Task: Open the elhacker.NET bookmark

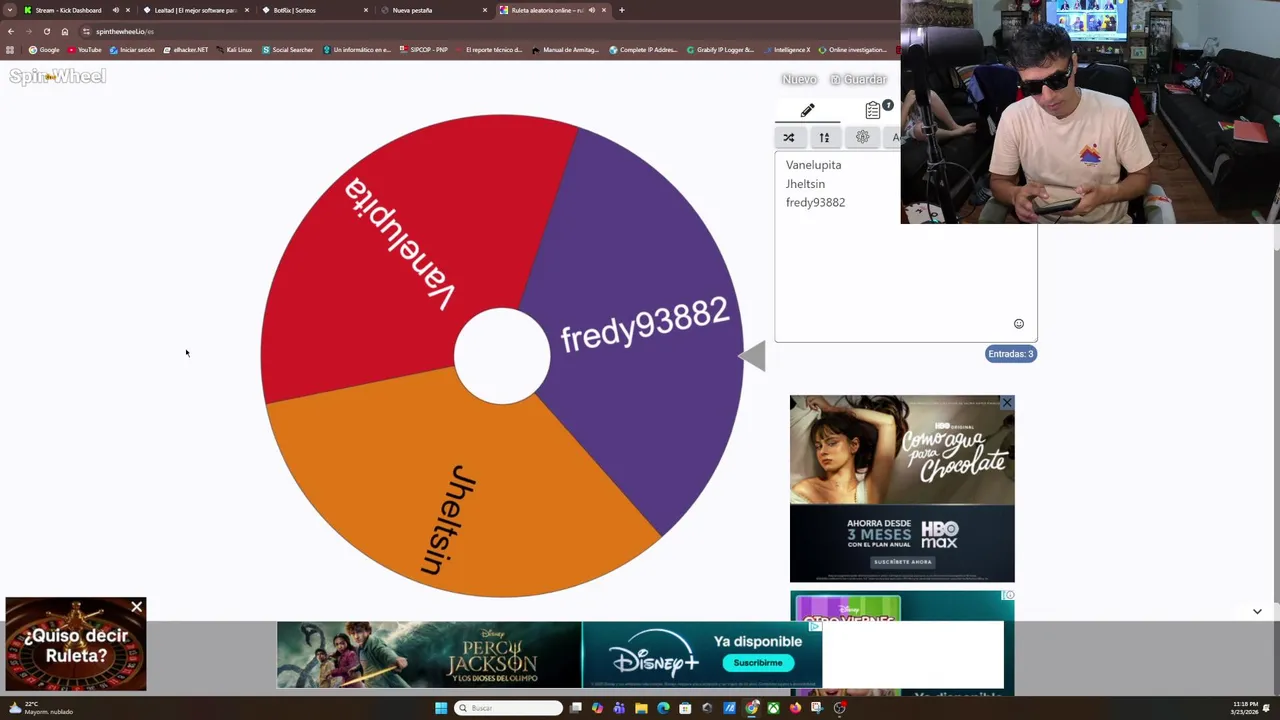Action: 186,50
